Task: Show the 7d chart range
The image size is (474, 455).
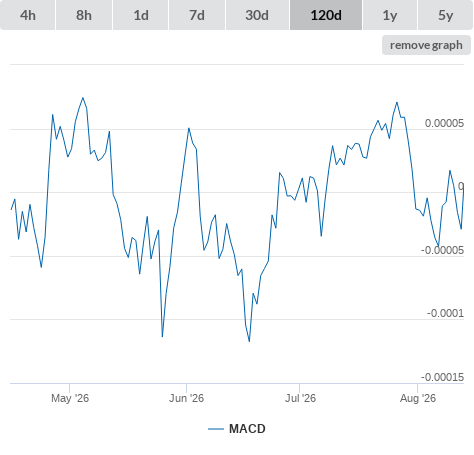Action: click(x=197, y=15)
